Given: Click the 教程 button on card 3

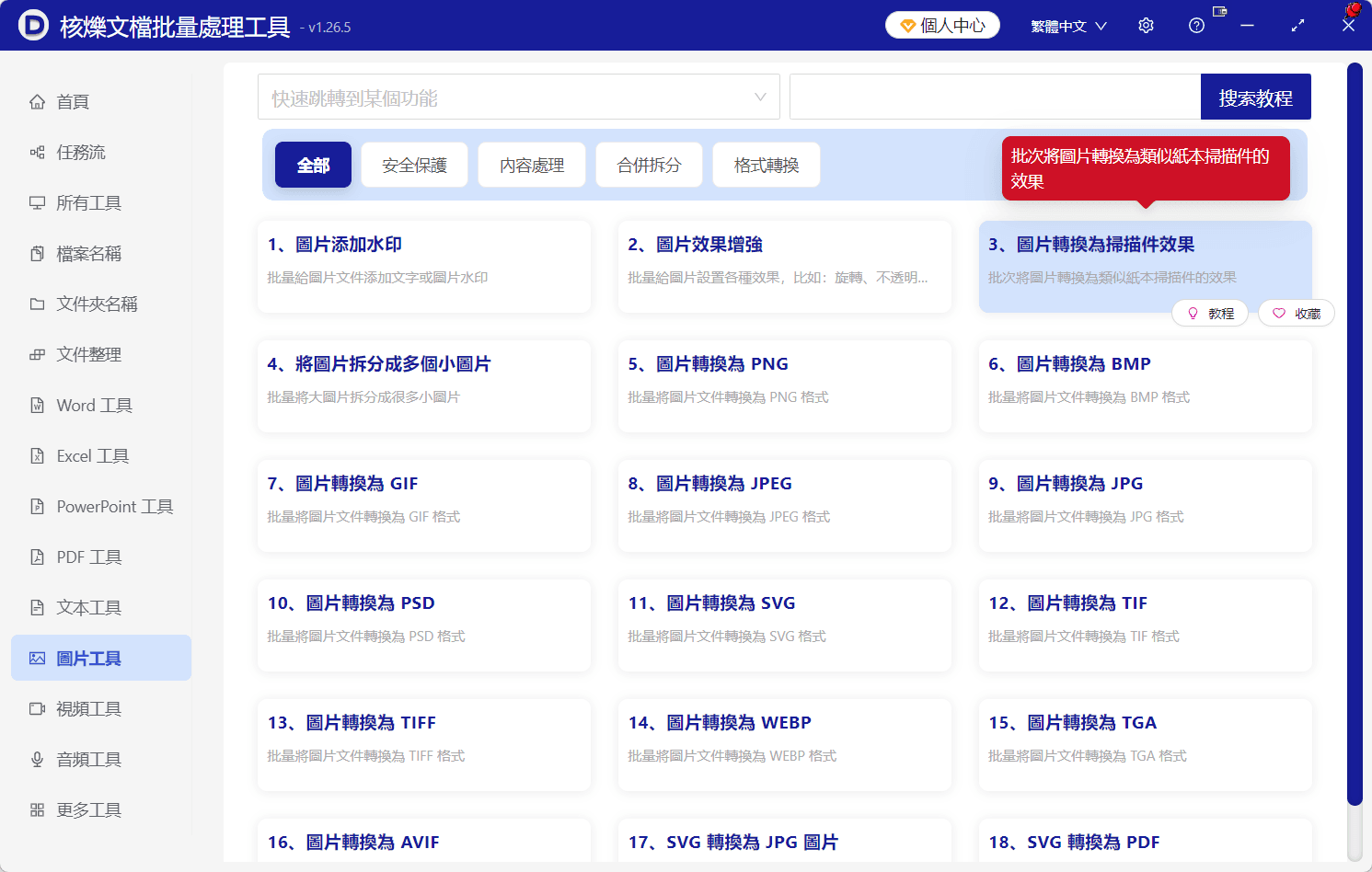Looking at the screenshot, I should point(1210,314).
